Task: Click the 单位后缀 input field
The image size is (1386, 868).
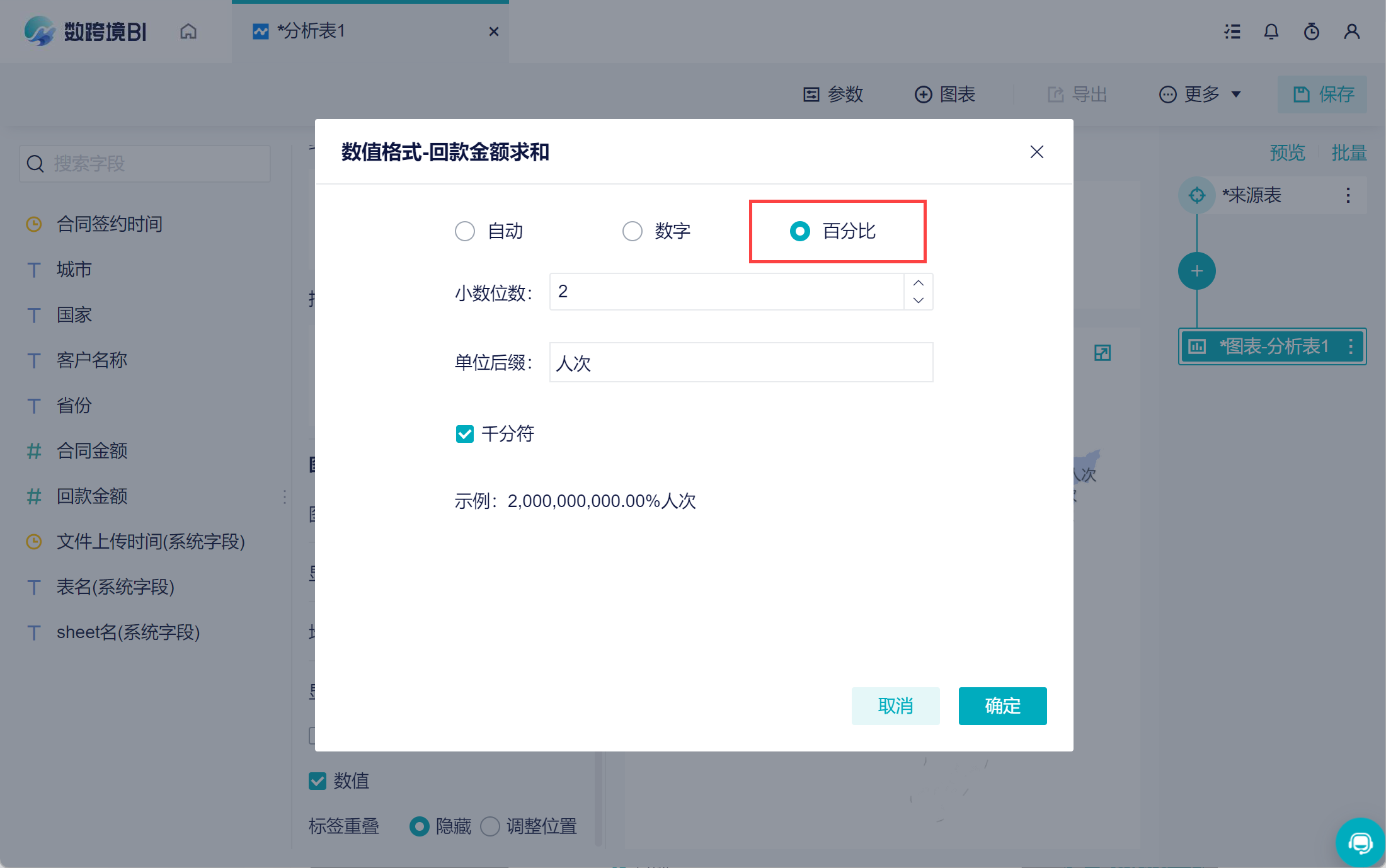Action: pos(741,362)
